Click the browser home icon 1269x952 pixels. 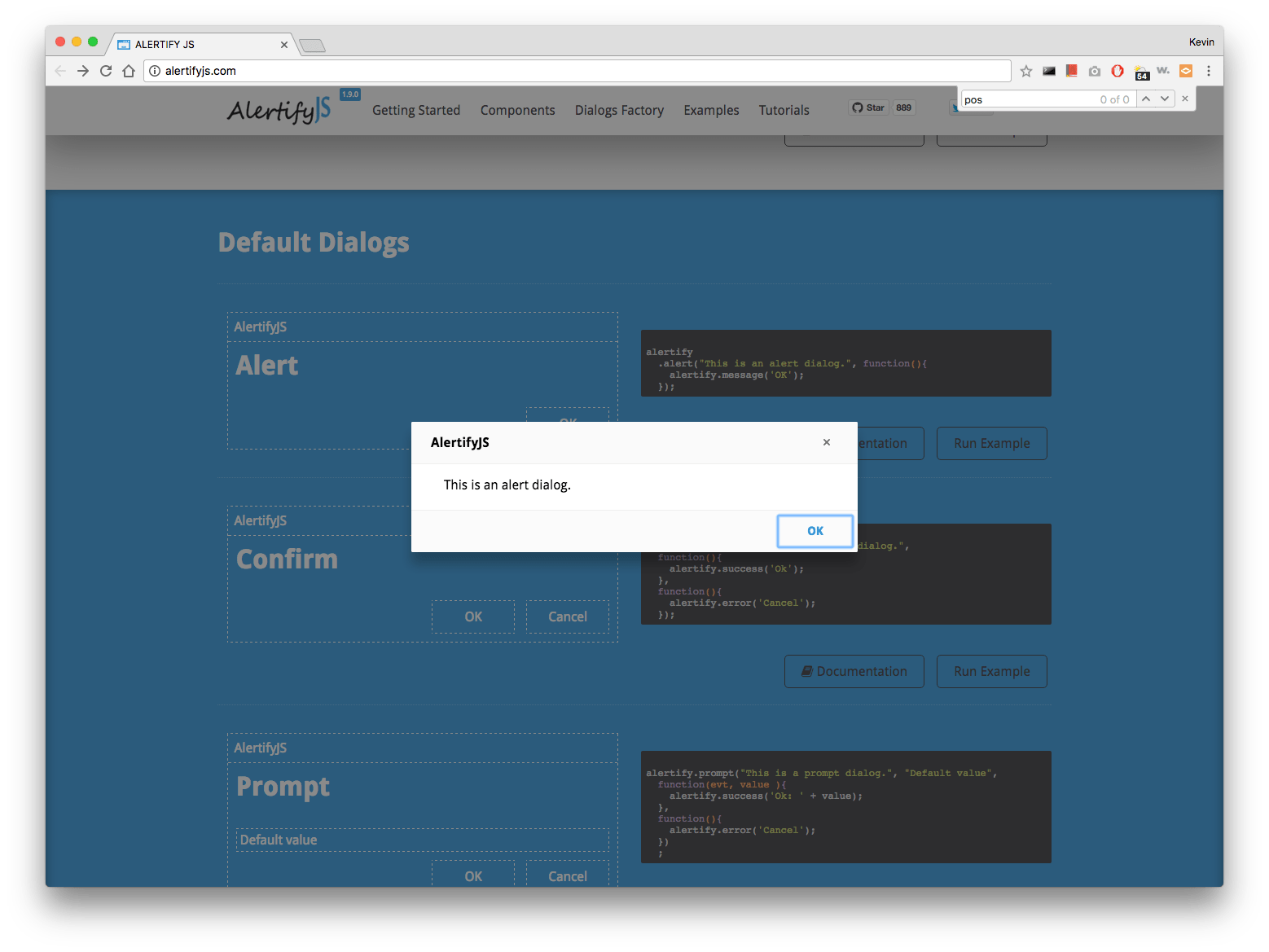coord(129,71)
